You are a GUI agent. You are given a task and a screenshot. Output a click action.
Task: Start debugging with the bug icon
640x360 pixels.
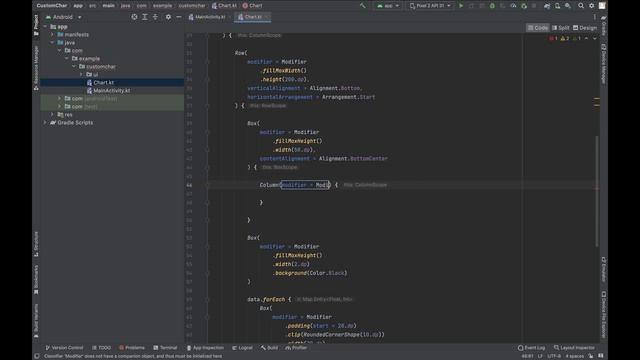point(492,6)
